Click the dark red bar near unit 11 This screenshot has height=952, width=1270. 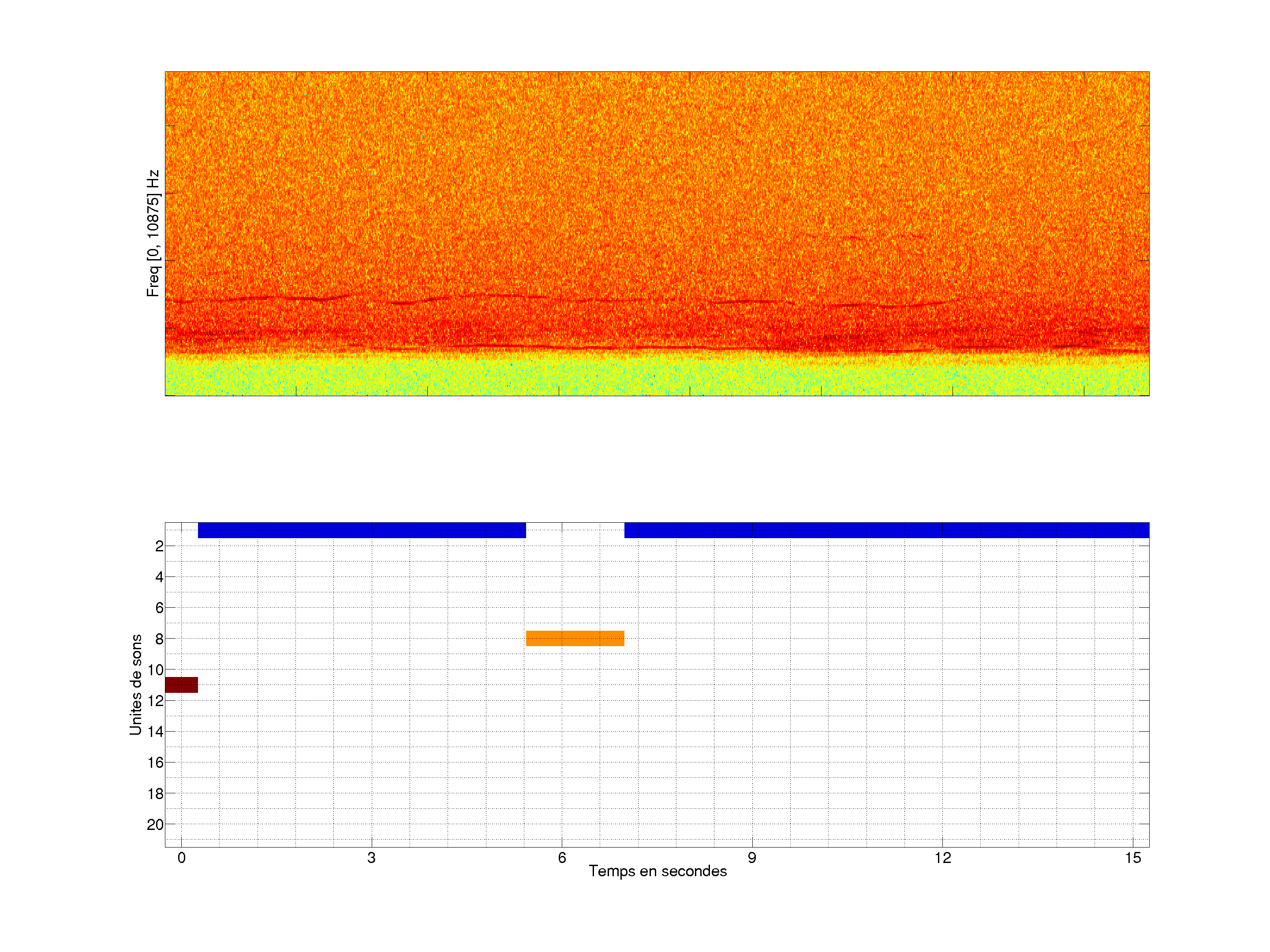click(x=181, y=684)
